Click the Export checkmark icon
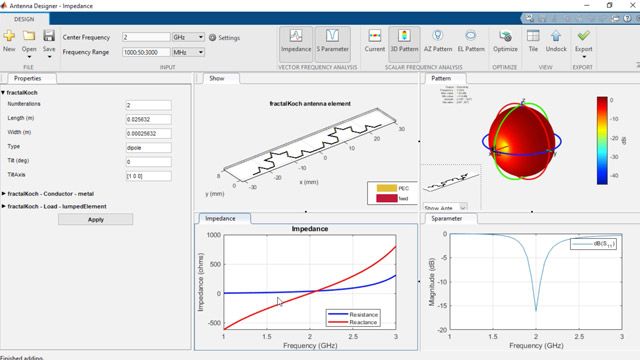The height and width of the screenshot is (360, 640). [x=584, y=36]
